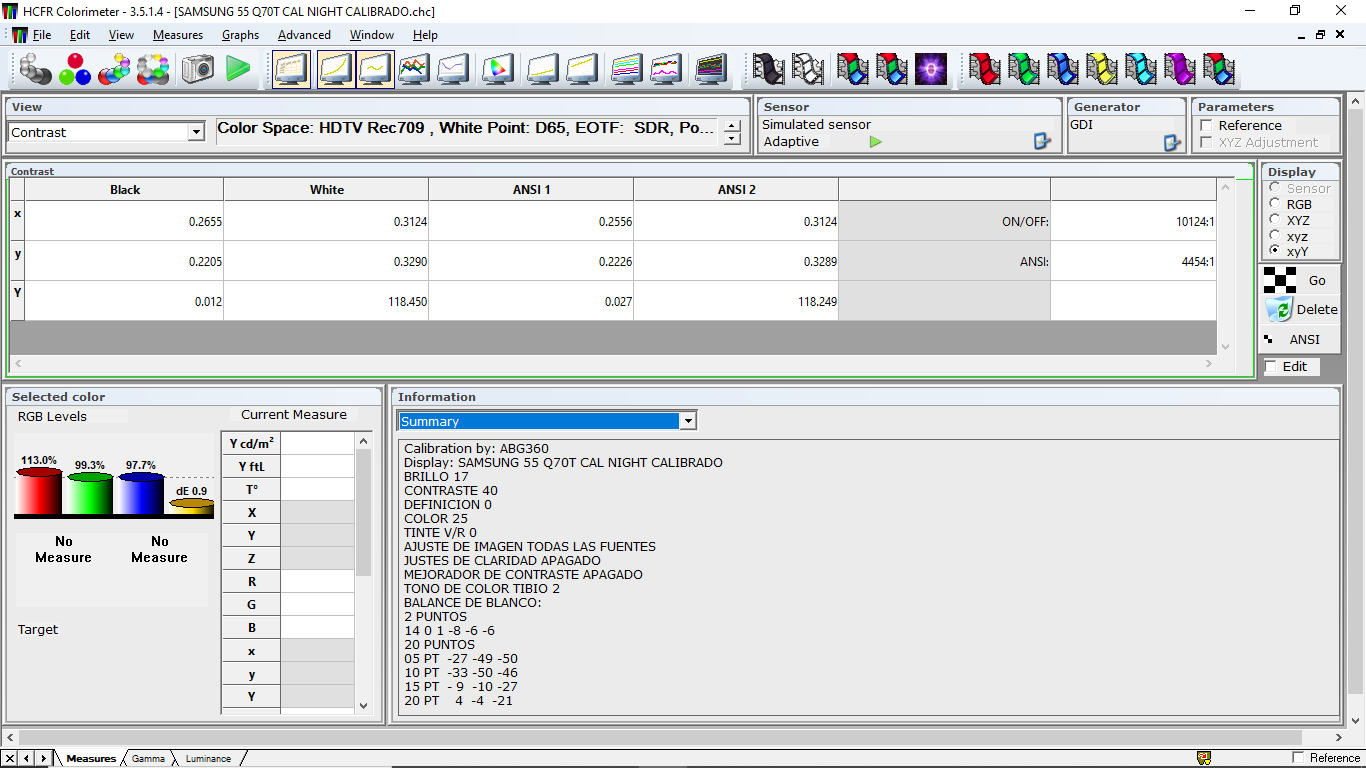Click the color space info up arrow
Screen dimensions: 1366x768
733,126
